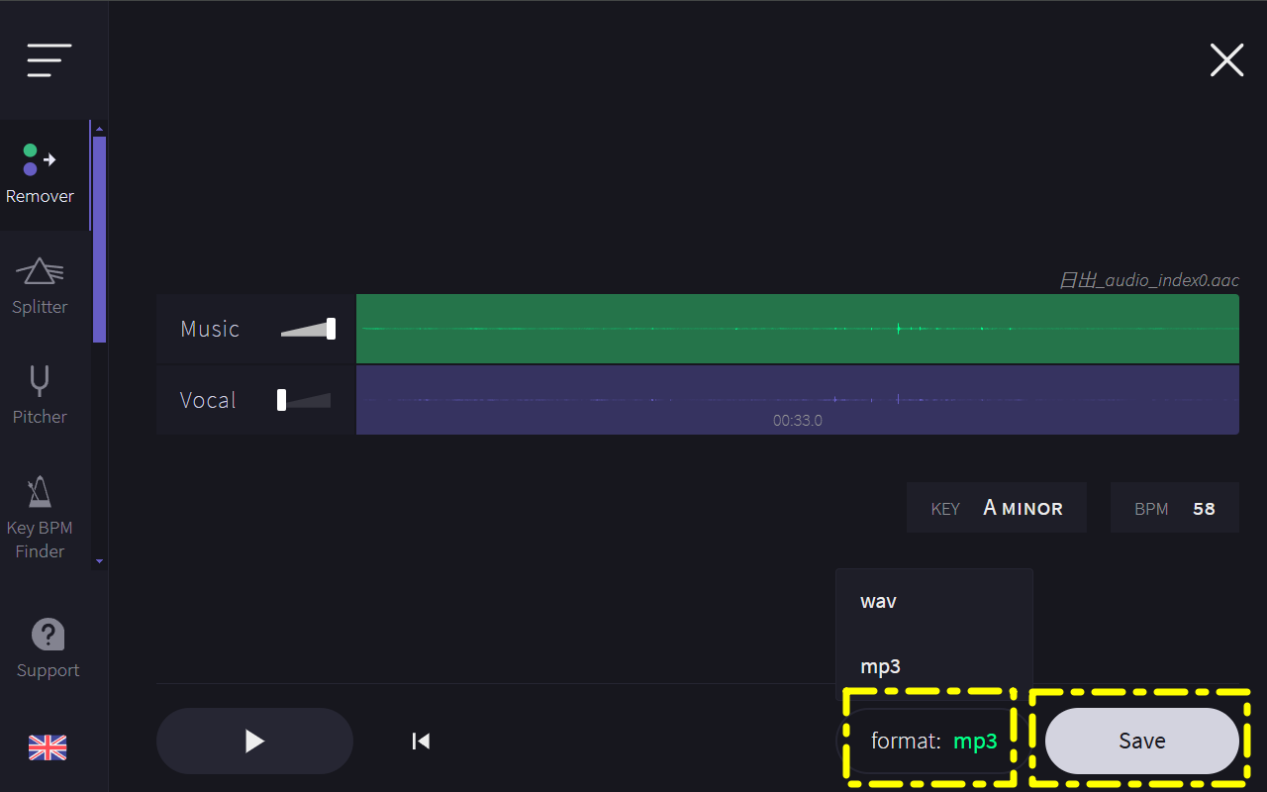Close the editor with X icon
Screen dimensions: 1267x792
coord(1227,60)
